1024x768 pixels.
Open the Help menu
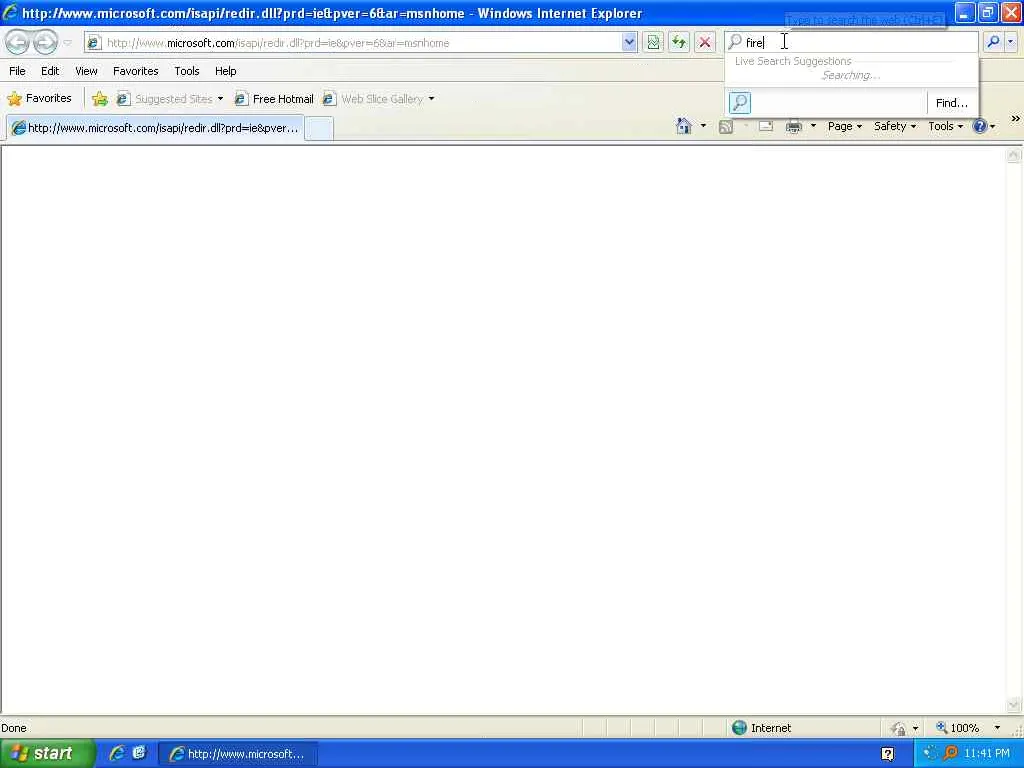pos(225,71)
